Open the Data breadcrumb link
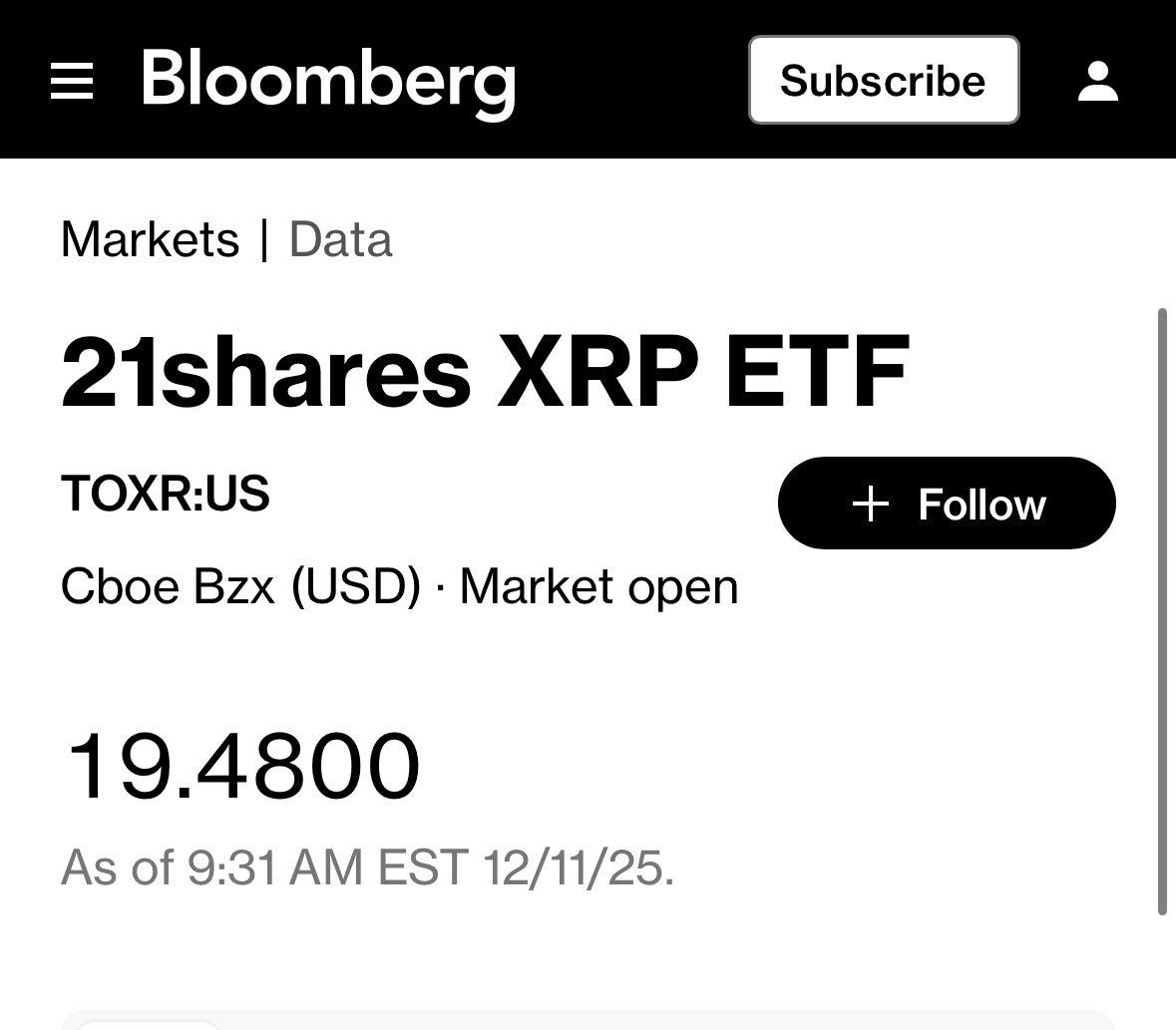Viewport: 1176px width, 1030px height. click(340, 240)
